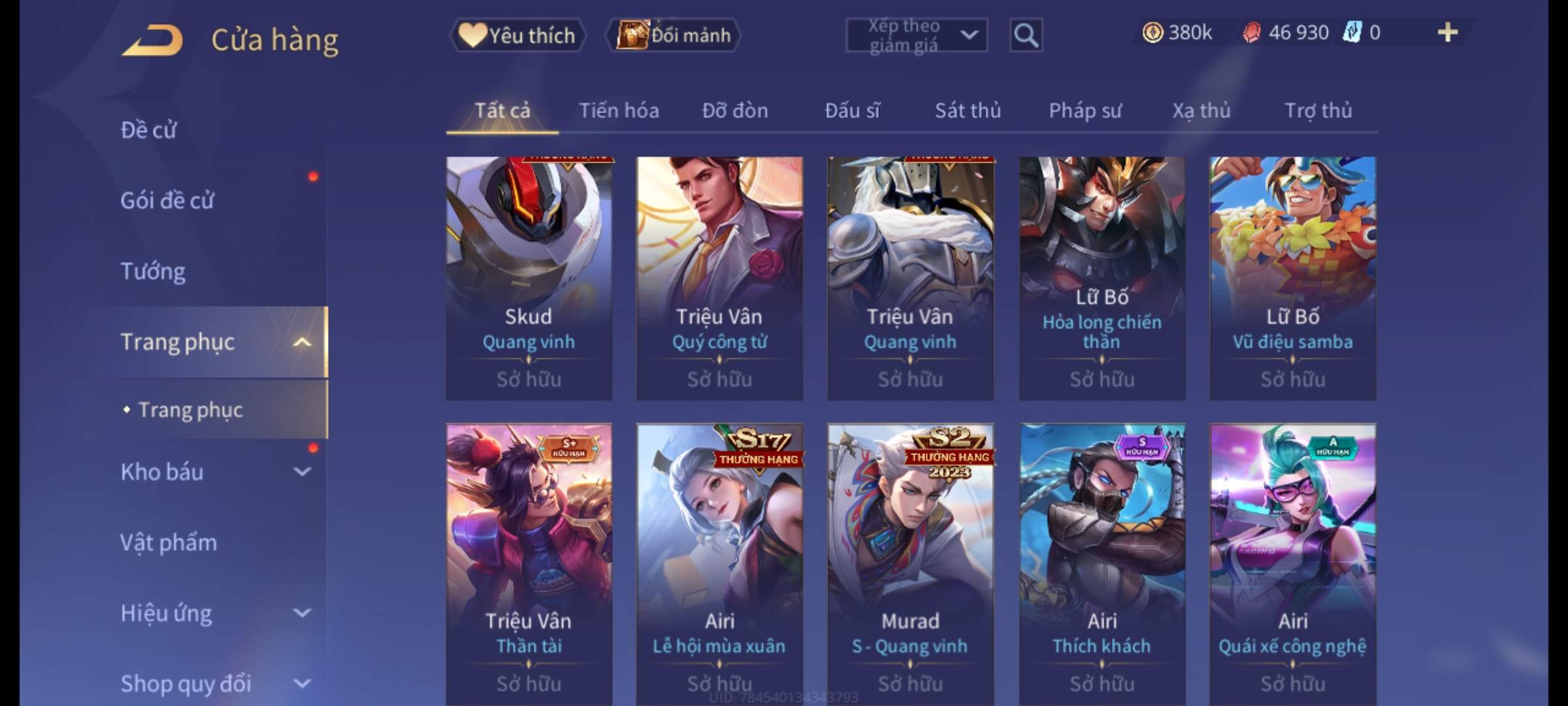The height and width of the screenshot is (706, 1568).
Task: Tap the blue voucher currency icon
Action: (x=1352, y=32)
